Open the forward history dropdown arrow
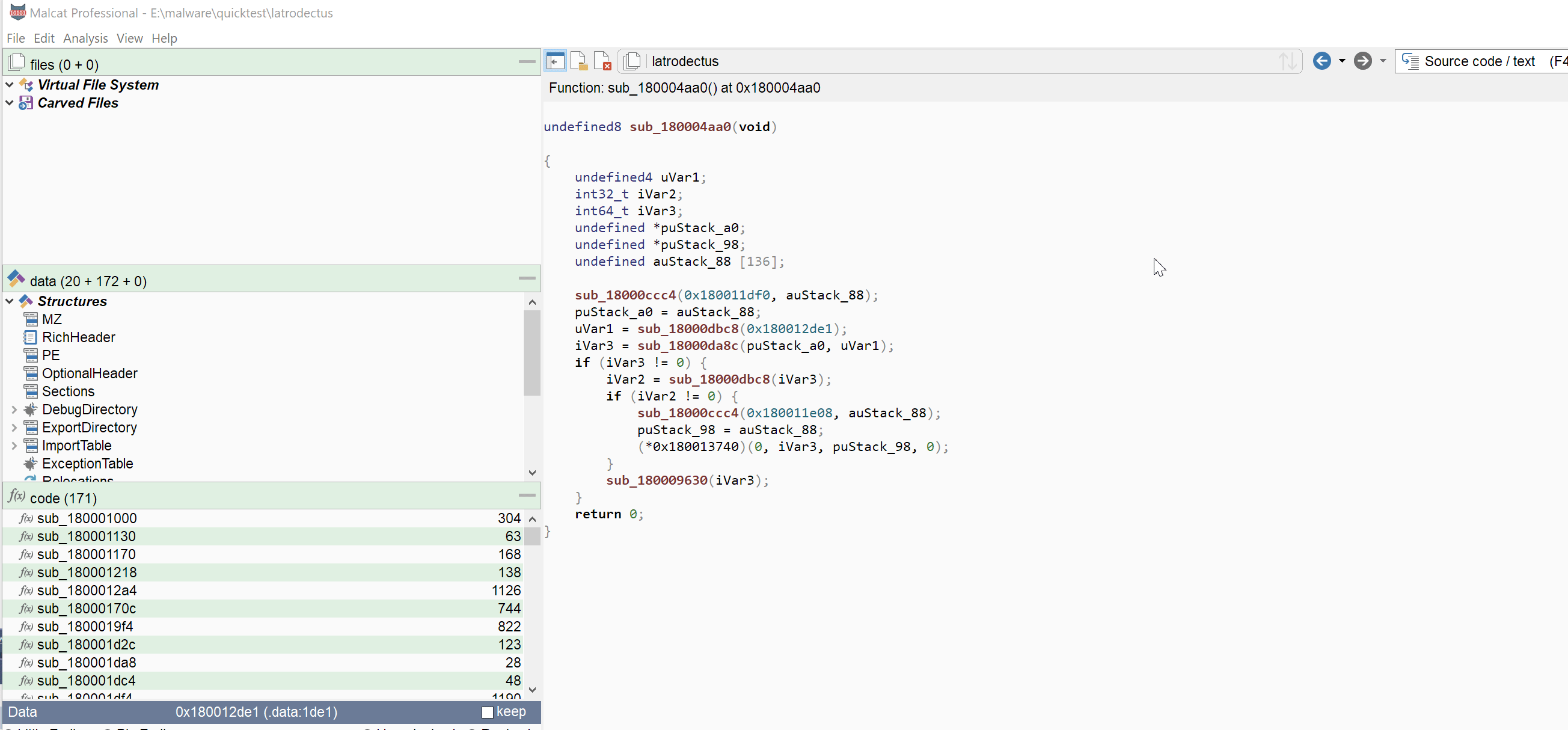The image size is (1568, 730). (1382, 61)
